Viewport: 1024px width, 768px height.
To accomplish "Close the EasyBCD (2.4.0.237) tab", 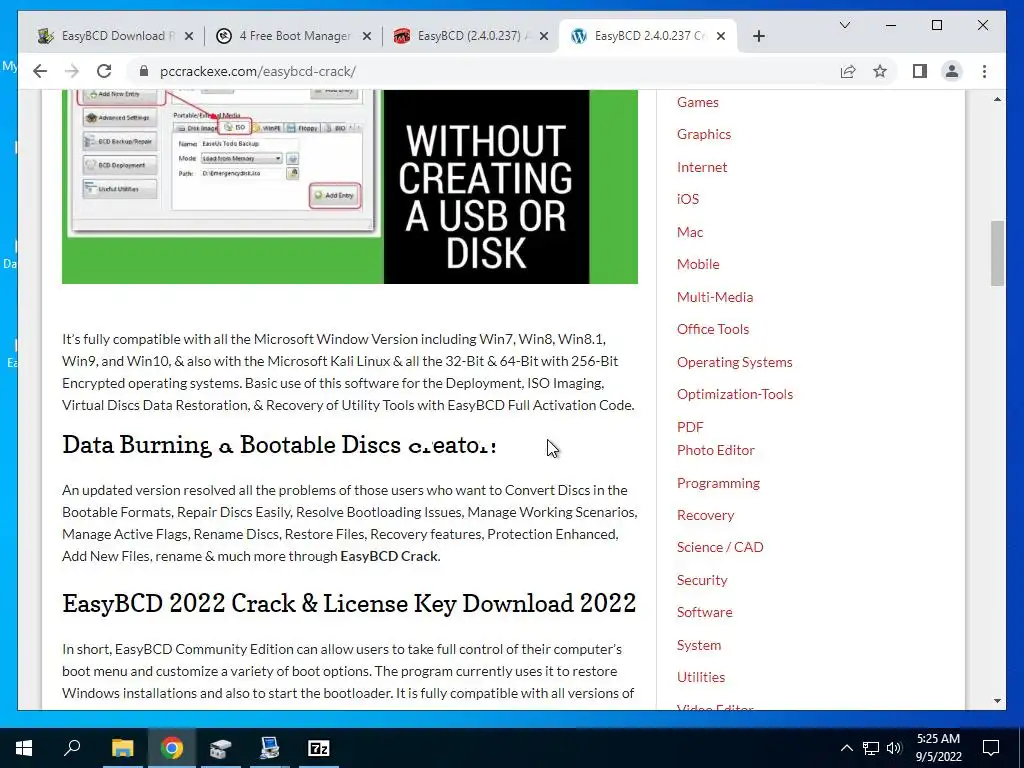I will click(x=544, y=36).
